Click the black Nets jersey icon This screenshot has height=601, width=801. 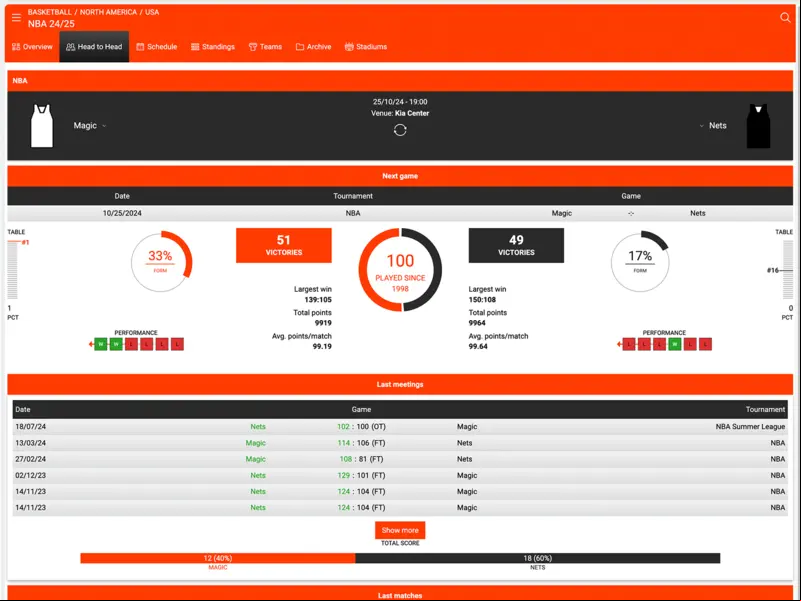(759, 126)
